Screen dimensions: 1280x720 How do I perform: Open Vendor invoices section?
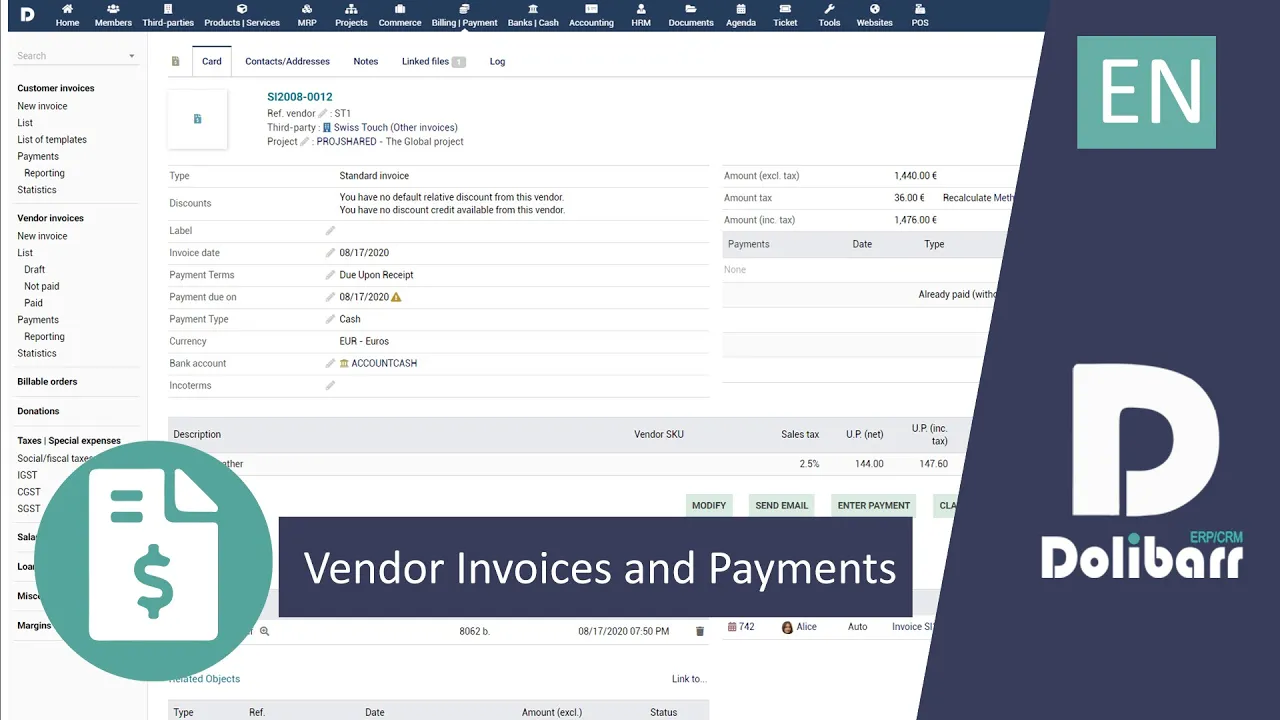point(50,218)
